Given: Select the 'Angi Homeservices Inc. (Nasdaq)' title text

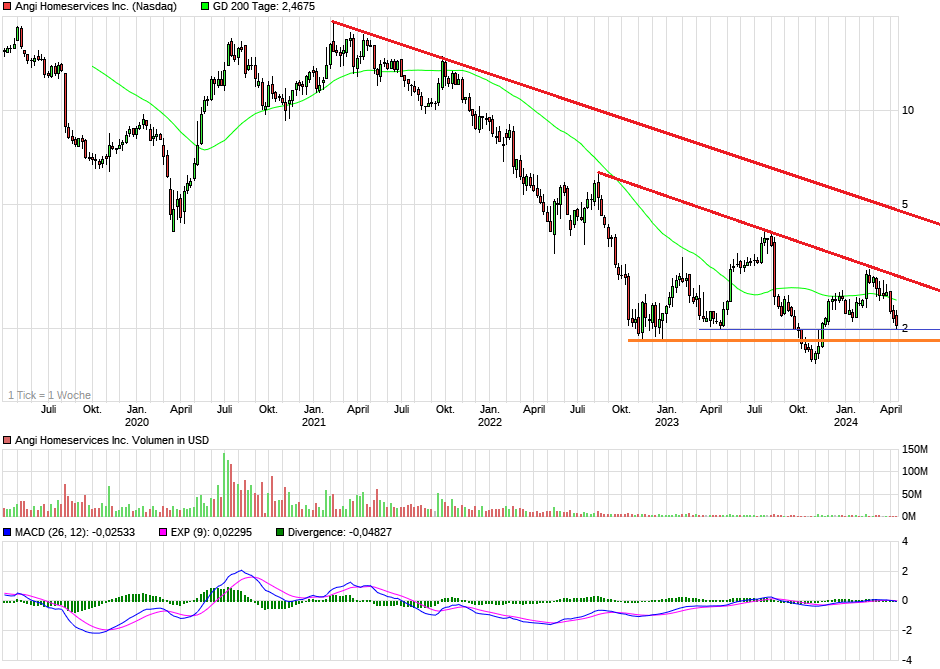Looking at the screenshot, I should [95, 7].
